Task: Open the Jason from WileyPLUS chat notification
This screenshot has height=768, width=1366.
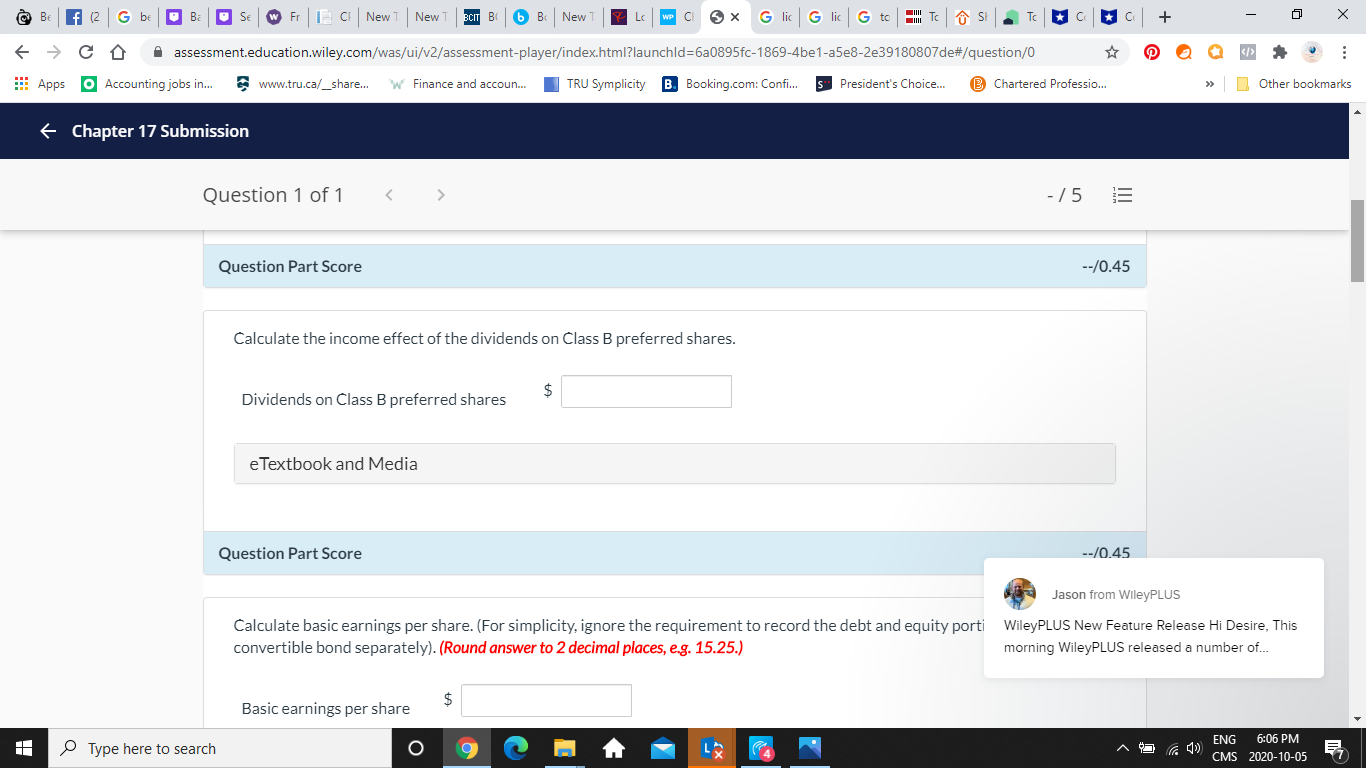Action: point(1154,618)
